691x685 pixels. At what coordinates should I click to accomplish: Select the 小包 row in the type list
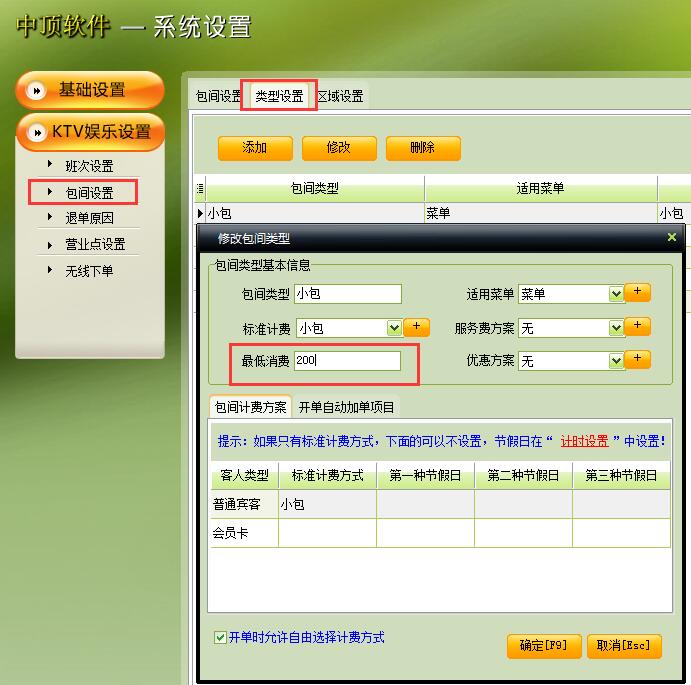tap(442, 213)
